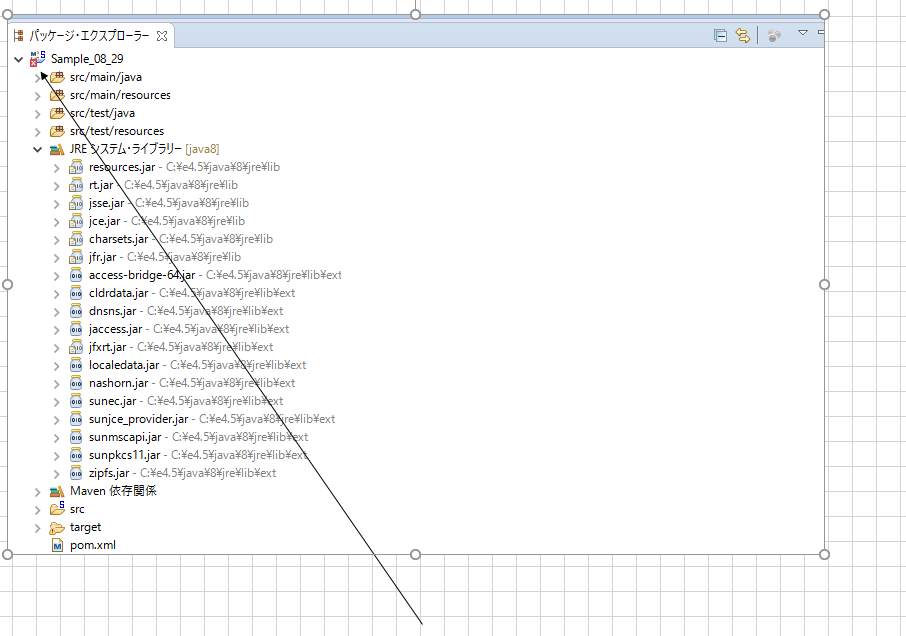Screen dimensions: 906x636
Task: Select the パッケージ・エクスプローラー tab
Action: (x=90, y=33)
